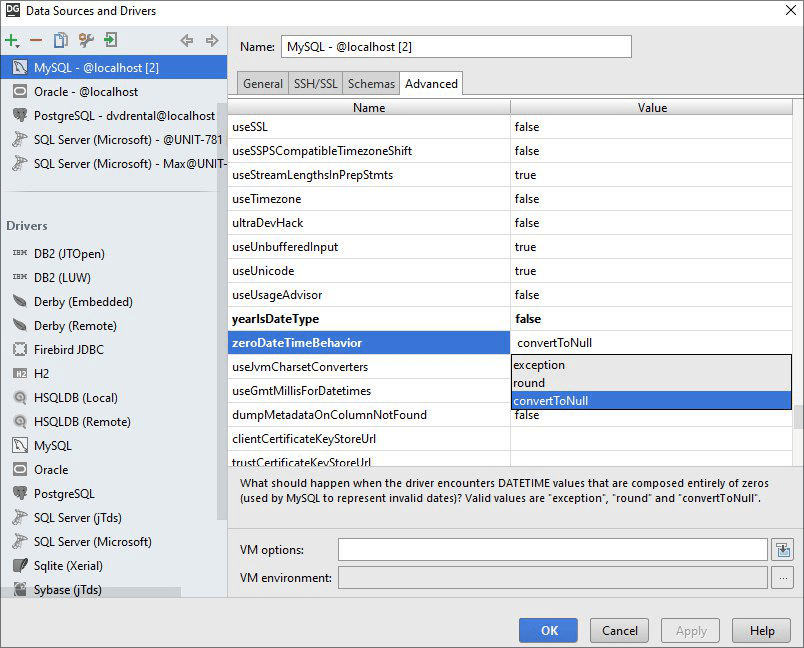Open data source settings via the wrench icon
804x648 pixels.
[x=86, y=41]
